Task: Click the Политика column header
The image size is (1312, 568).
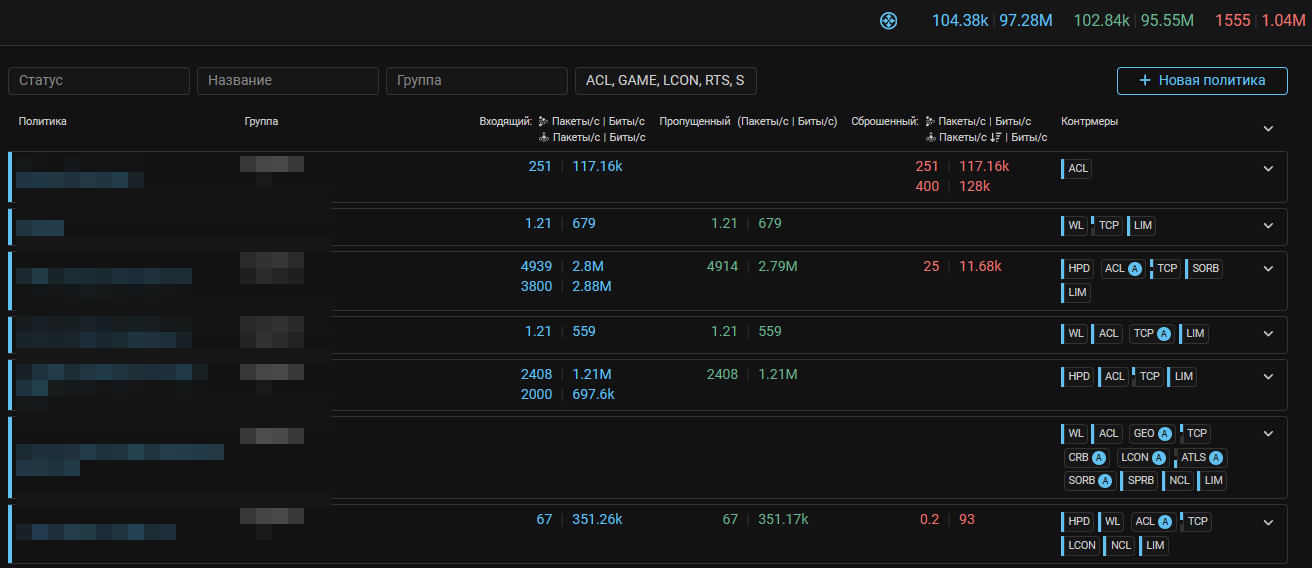Action: [42, 122]
